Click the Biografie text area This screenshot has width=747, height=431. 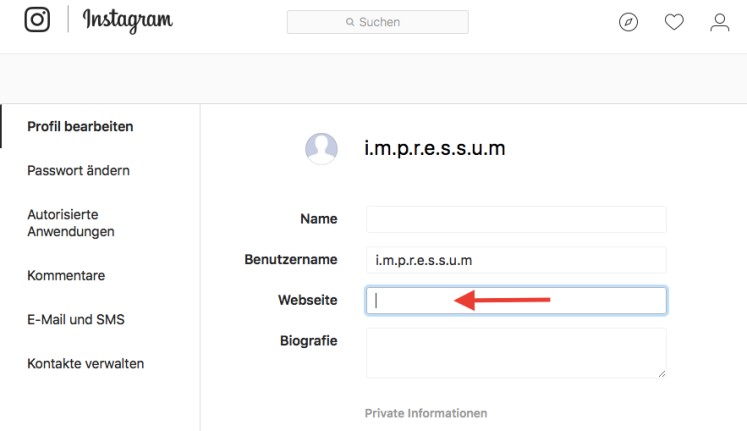(x=516, y=352)
